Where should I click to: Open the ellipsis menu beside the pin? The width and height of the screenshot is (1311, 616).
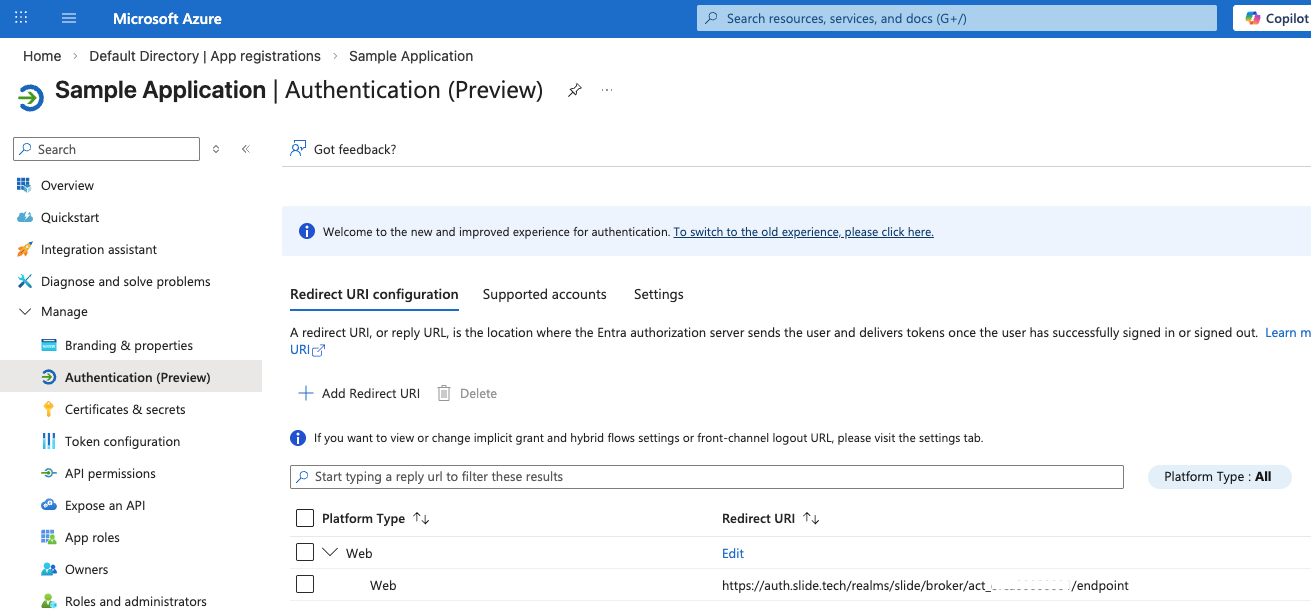tap(606, 90)
